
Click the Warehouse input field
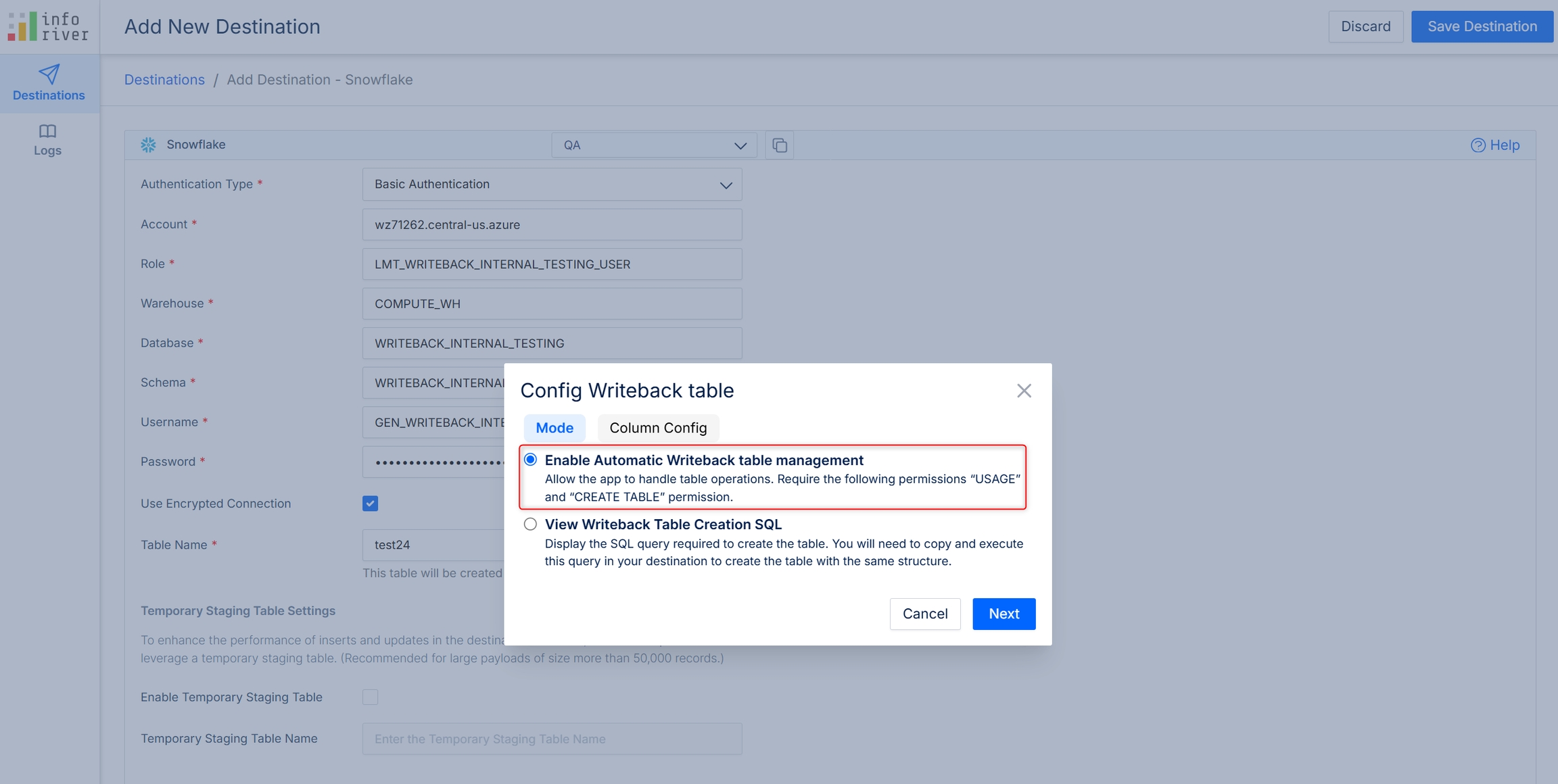[552, 303]
